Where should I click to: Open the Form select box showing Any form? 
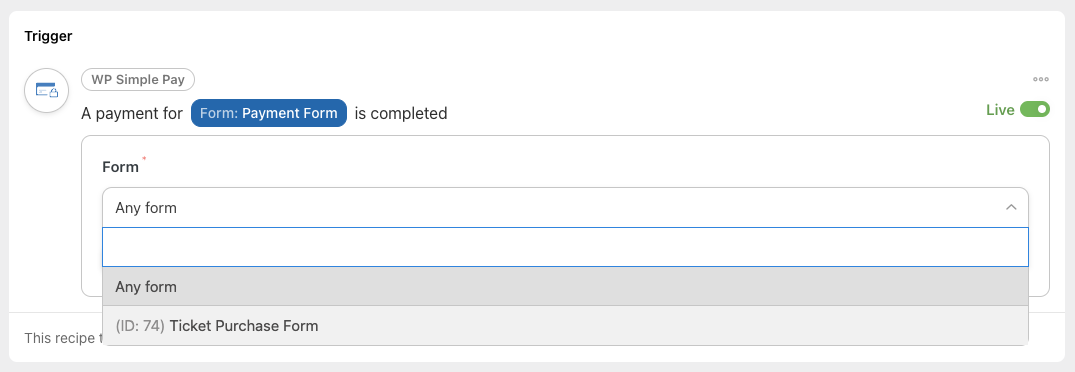click(x=565, y=208)
